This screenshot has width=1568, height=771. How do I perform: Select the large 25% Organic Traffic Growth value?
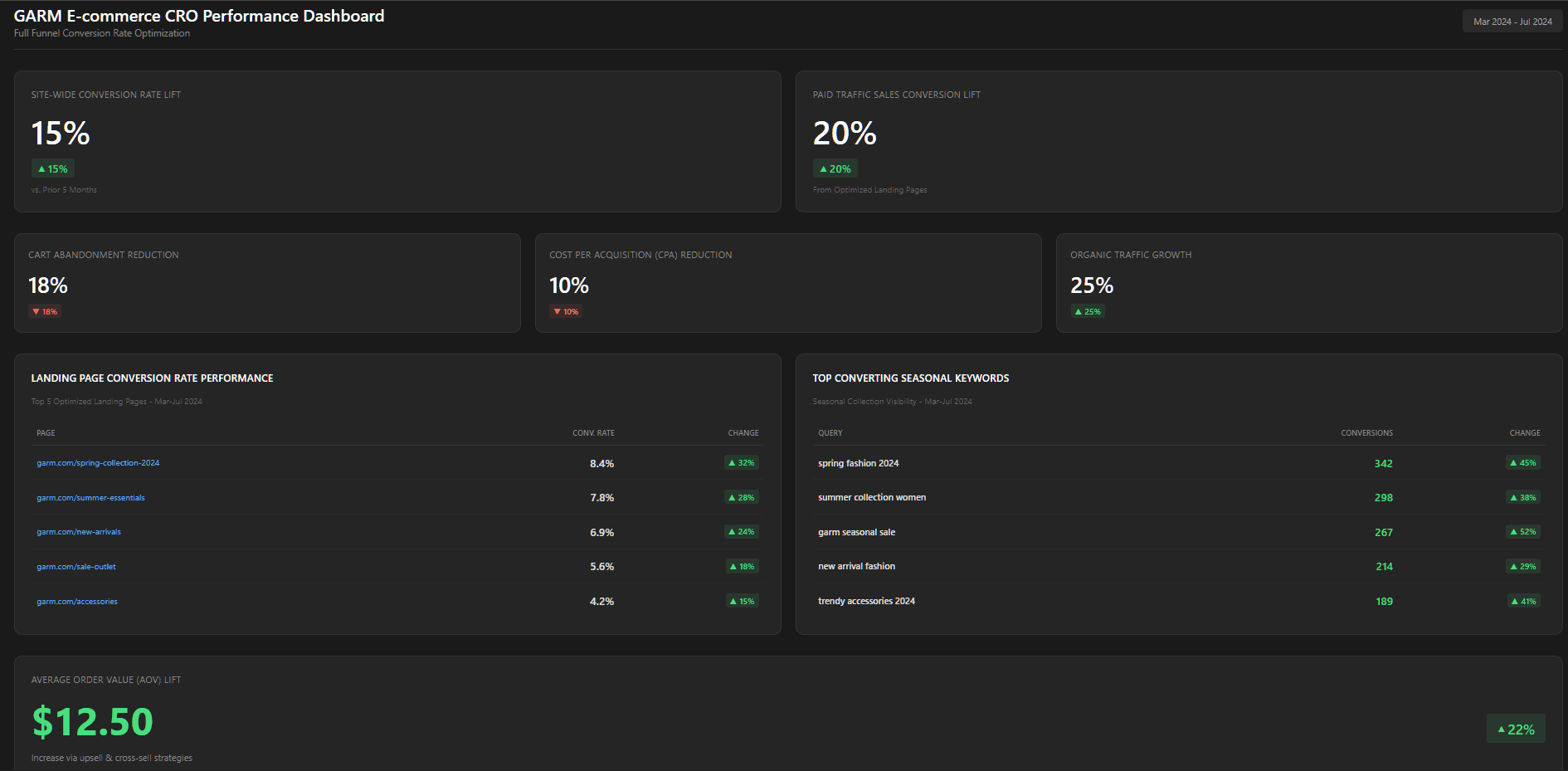tap(1092, 285)
